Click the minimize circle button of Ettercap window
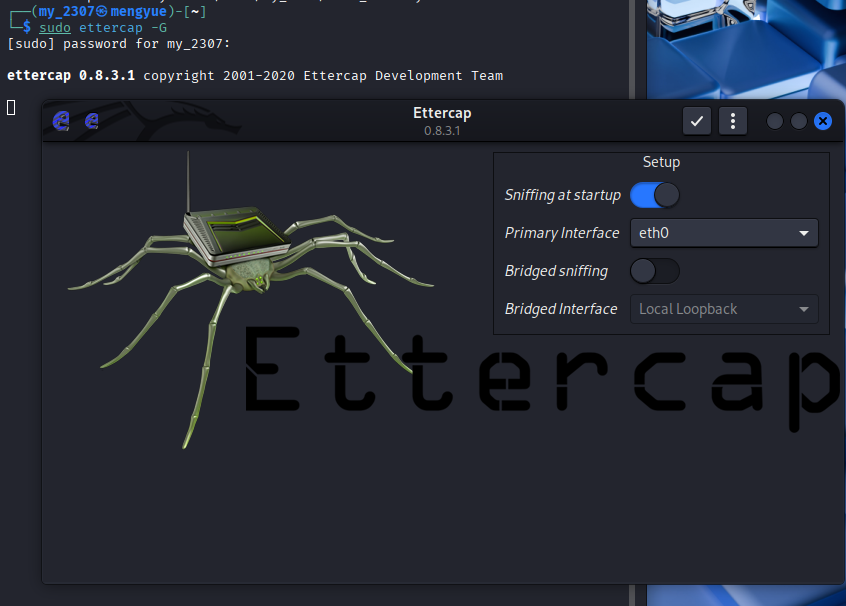846x606 pixels. pos(775,121)
